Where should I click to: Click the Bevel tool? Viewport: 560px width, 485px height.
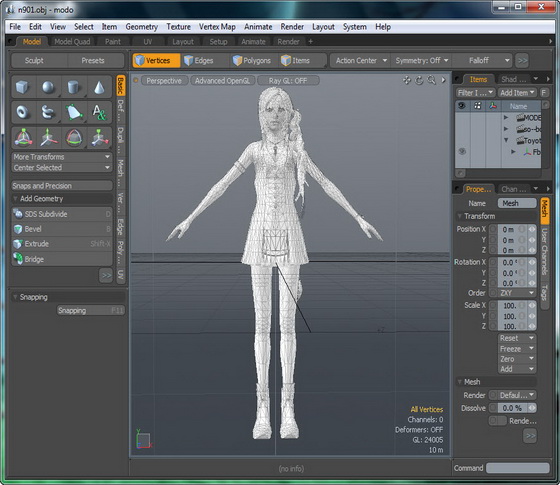click(62, 229)
